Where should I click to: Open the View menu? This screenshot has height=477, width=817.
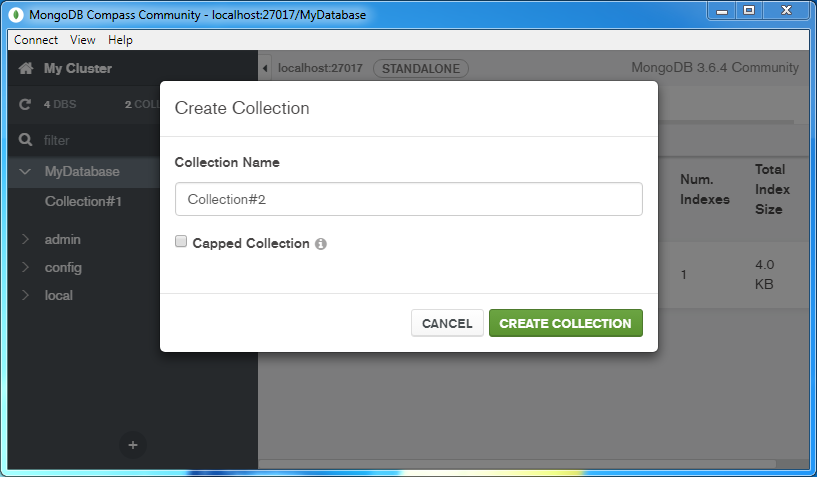point(82,40)
